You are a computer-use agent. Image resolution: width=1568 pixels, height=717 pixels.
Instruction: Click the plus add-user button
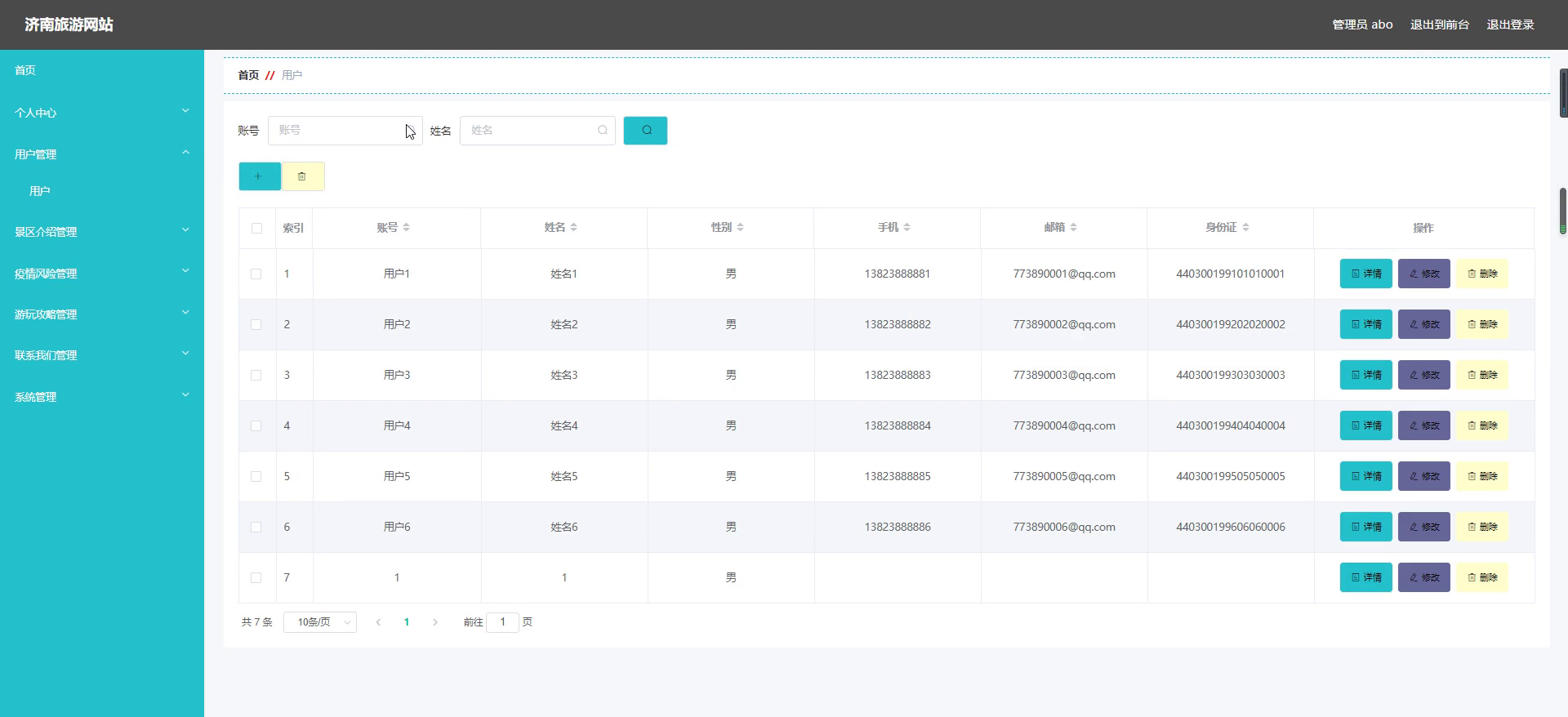(x=260, y=176)
